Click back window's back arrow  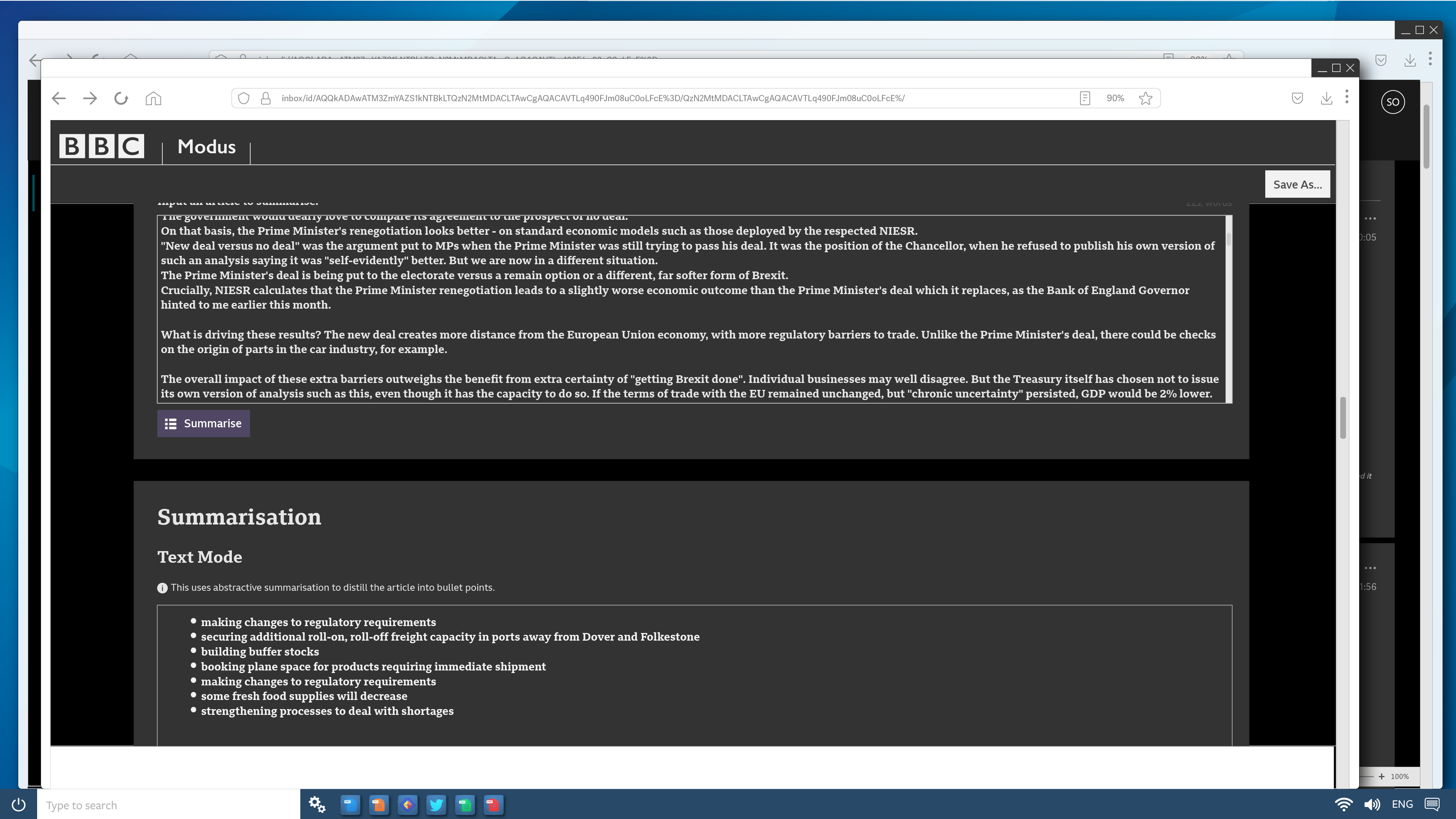35,60
